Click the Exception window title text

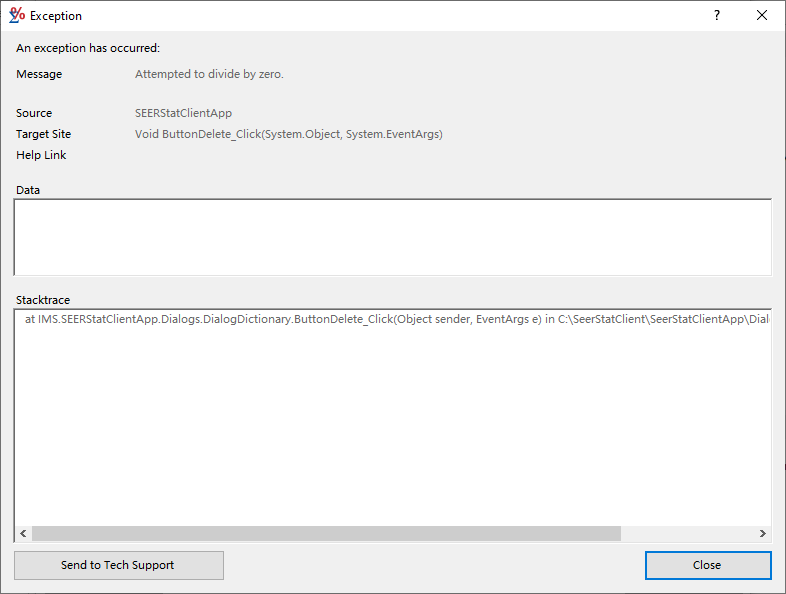coord(56,16)
